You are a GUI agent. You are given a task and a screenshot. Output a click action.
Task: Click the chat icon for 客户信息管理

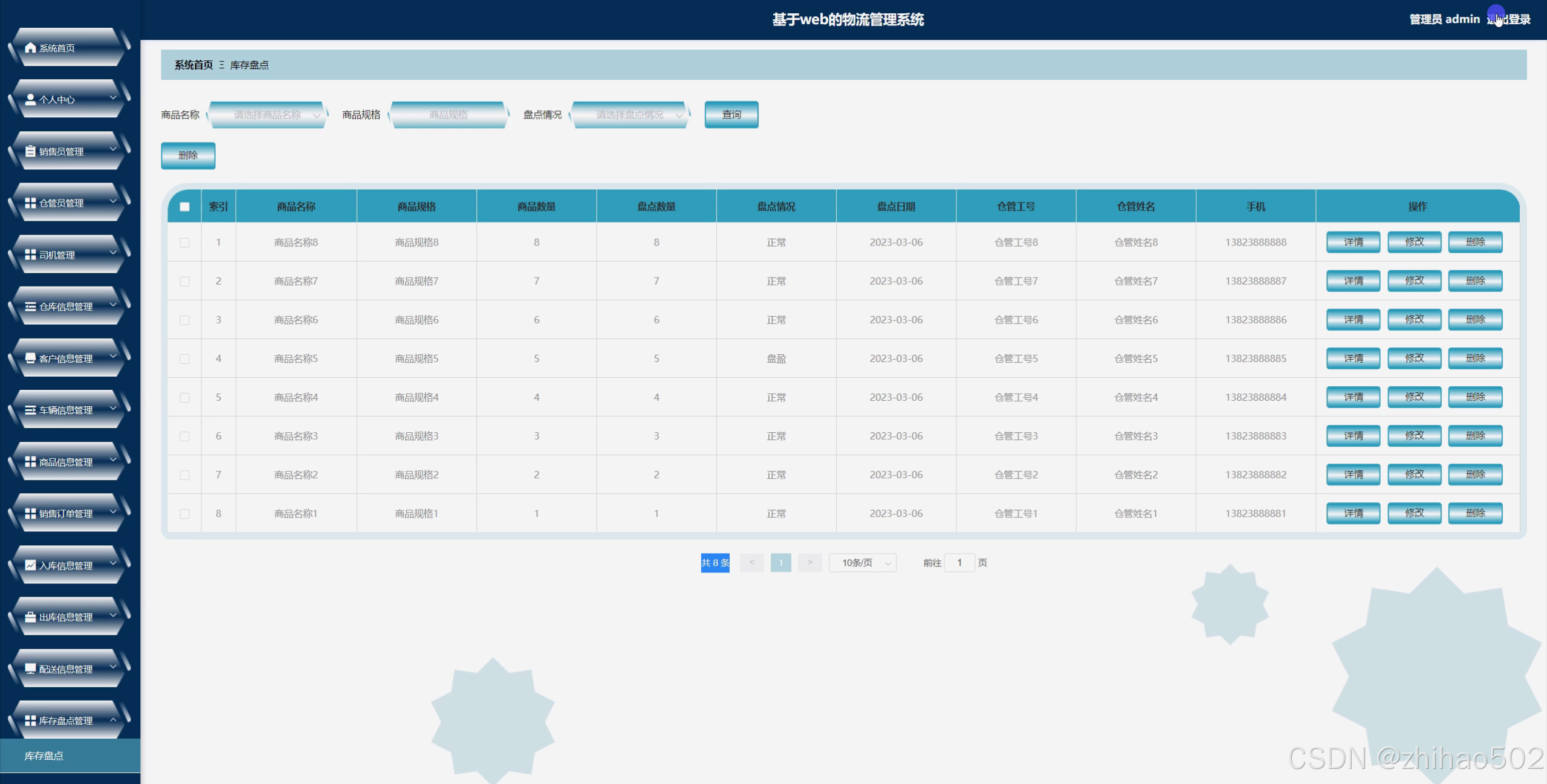[30, 358]
